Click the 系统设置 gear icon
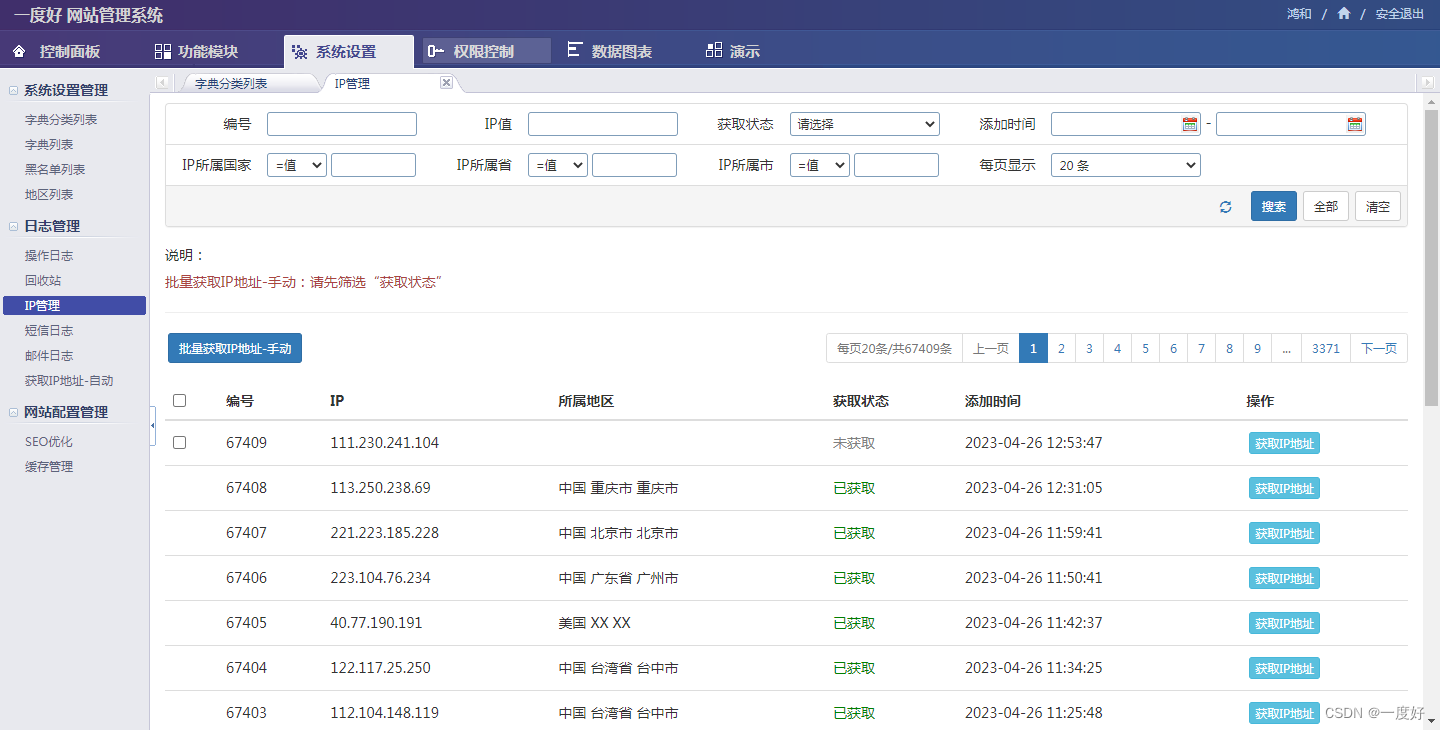The width and height of the screenshot is (1440, 730). tap(299, 52)
